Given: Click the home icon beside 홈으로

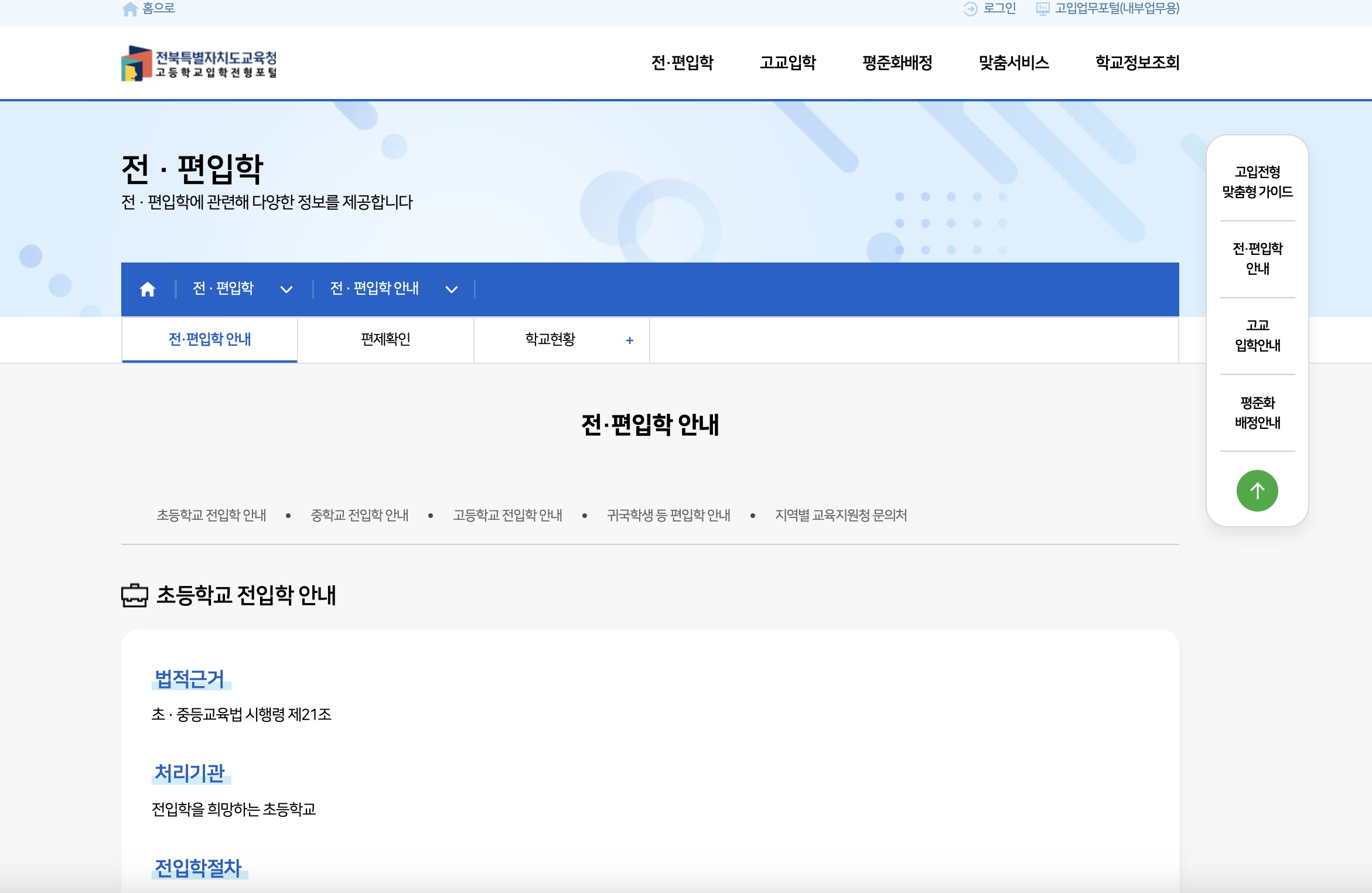Looking at the screenshot, I should [129, 9].
